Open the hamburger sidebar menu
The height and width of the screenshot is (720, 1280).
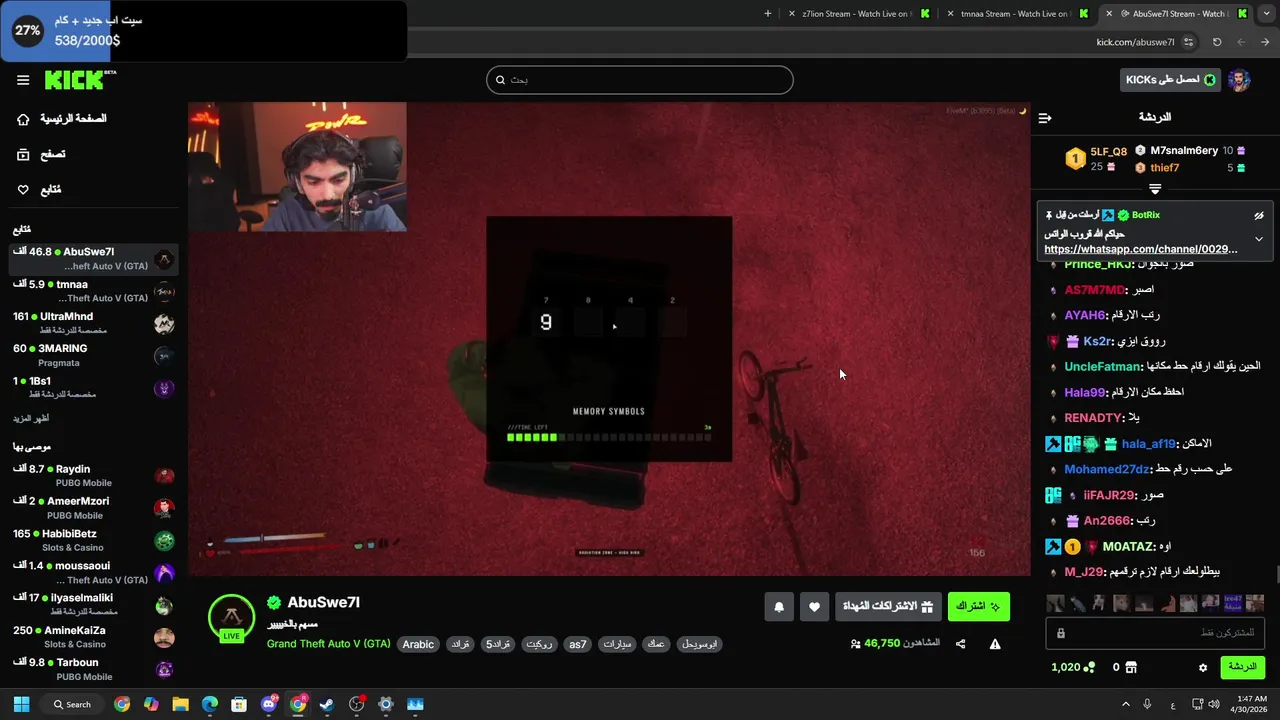click(23, 80)
